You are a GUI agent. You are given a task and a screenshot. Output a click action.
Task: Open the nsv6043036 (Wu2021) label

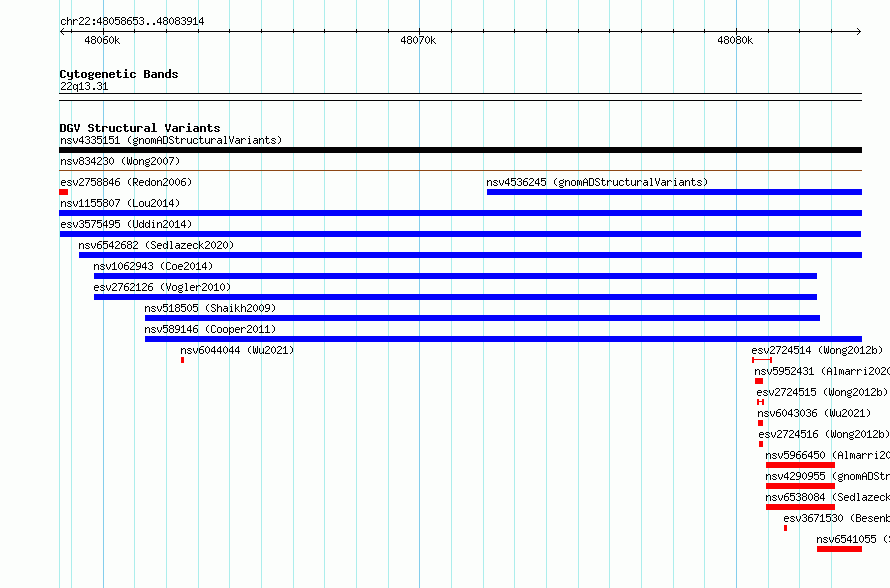pos(814,413)
